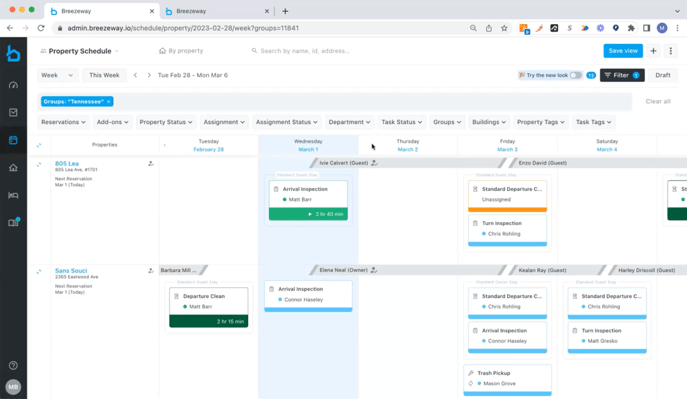Image resolution: width=687 pixels, height=399 pixels.
Task: Open Arrival Inspection task assigned to Matt Barr
Action: point(308,200)
